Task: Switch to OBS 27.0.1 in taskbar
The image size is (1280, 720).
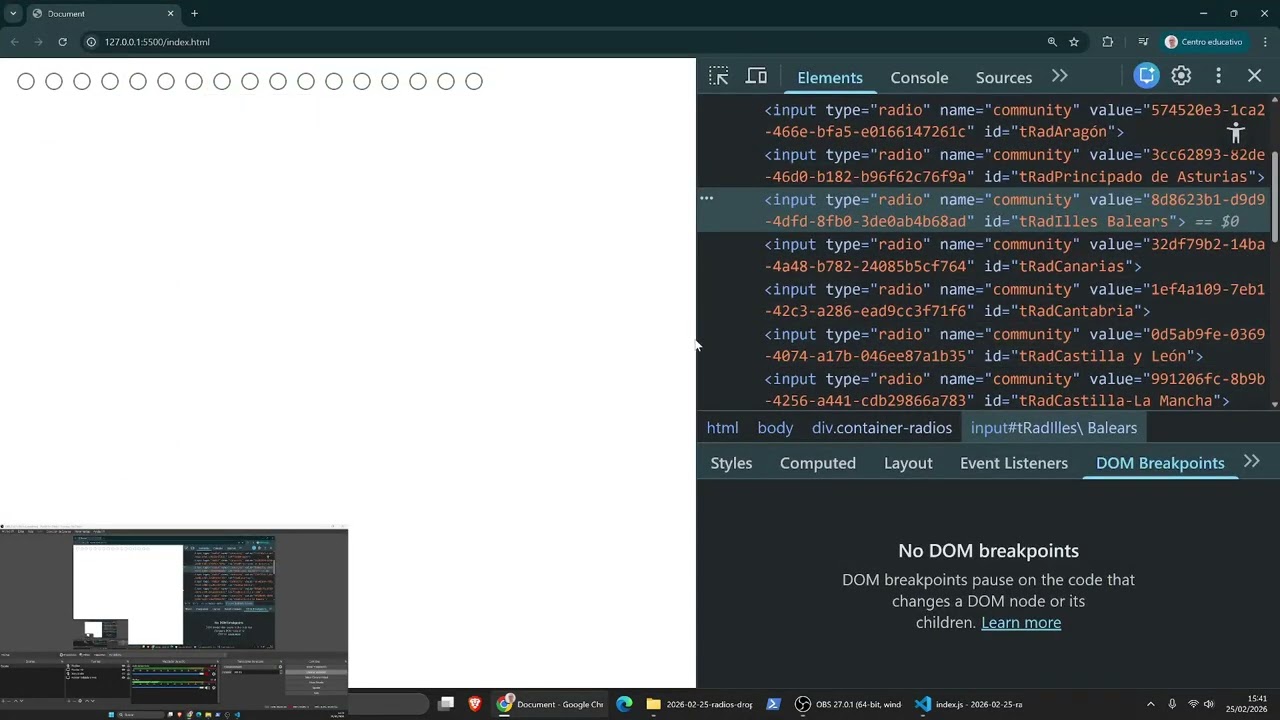Action: 848,704
